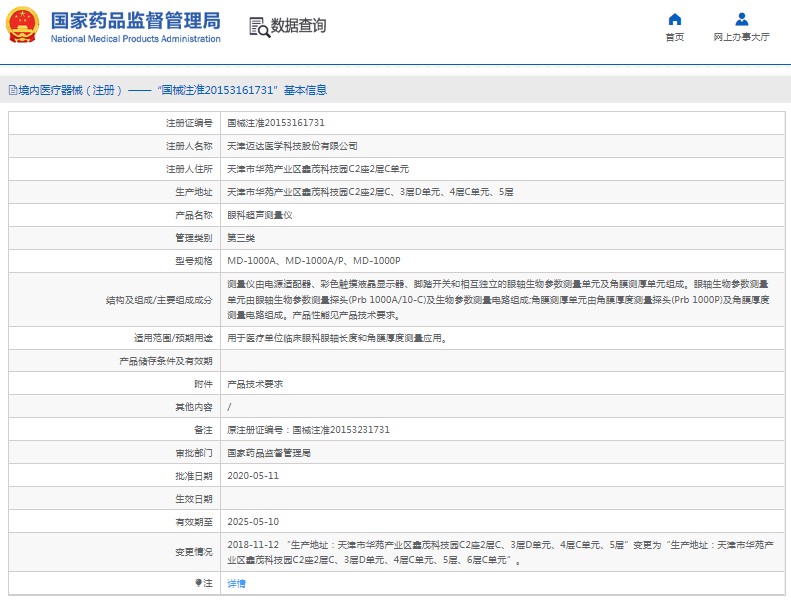The image size is (791, 600).
Task: Click the 其他内容 label
Action: click(194, 407)
